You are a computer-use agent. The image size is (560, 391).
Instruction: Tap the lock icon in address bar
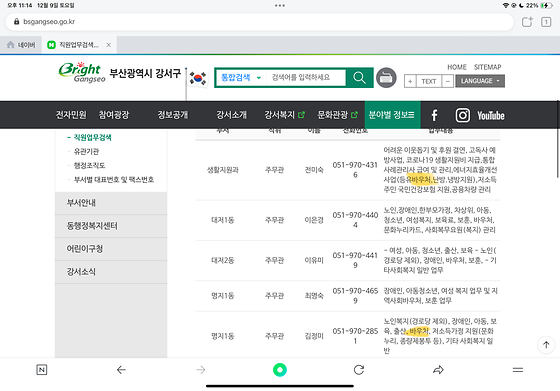tap(16, 22)
